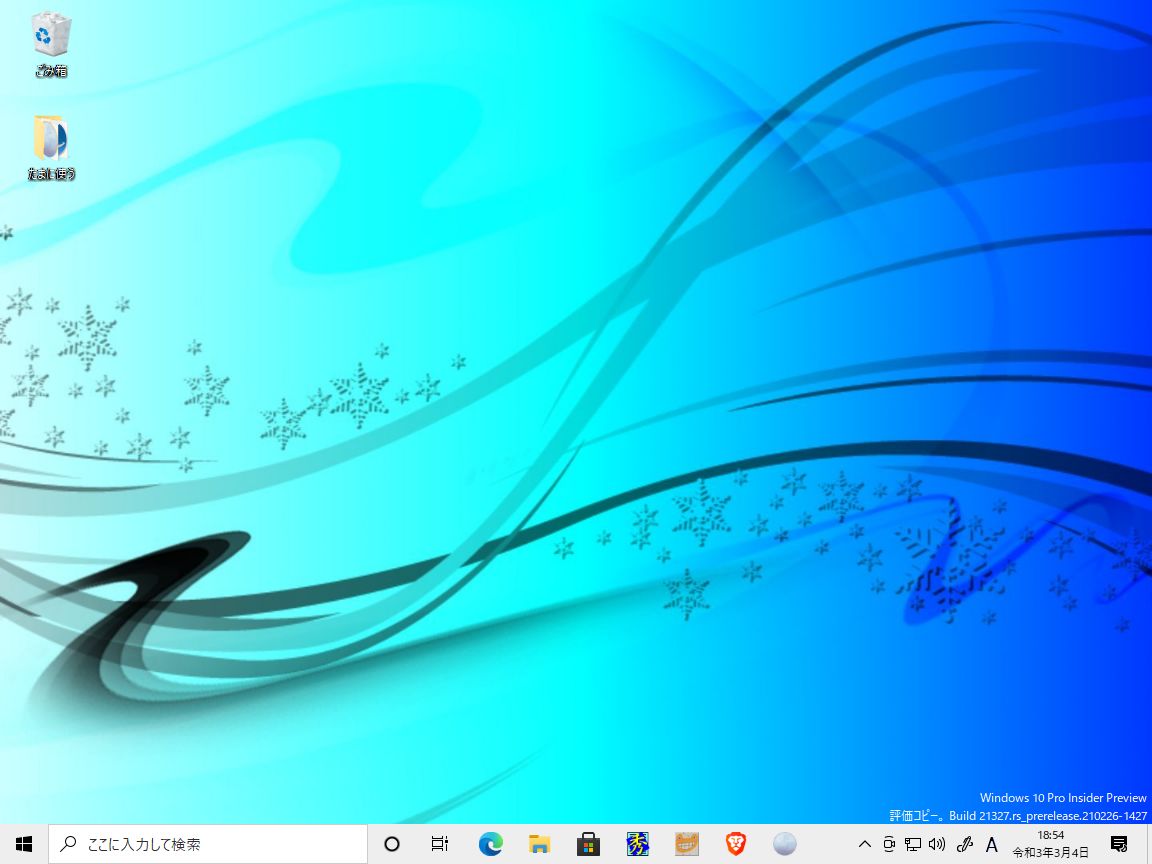The width and height of the screenshot is (1152, 864).
Task: Open the ごみ箱 (Recycle Bin) on the desktop
Action: (x=50, y=40)
